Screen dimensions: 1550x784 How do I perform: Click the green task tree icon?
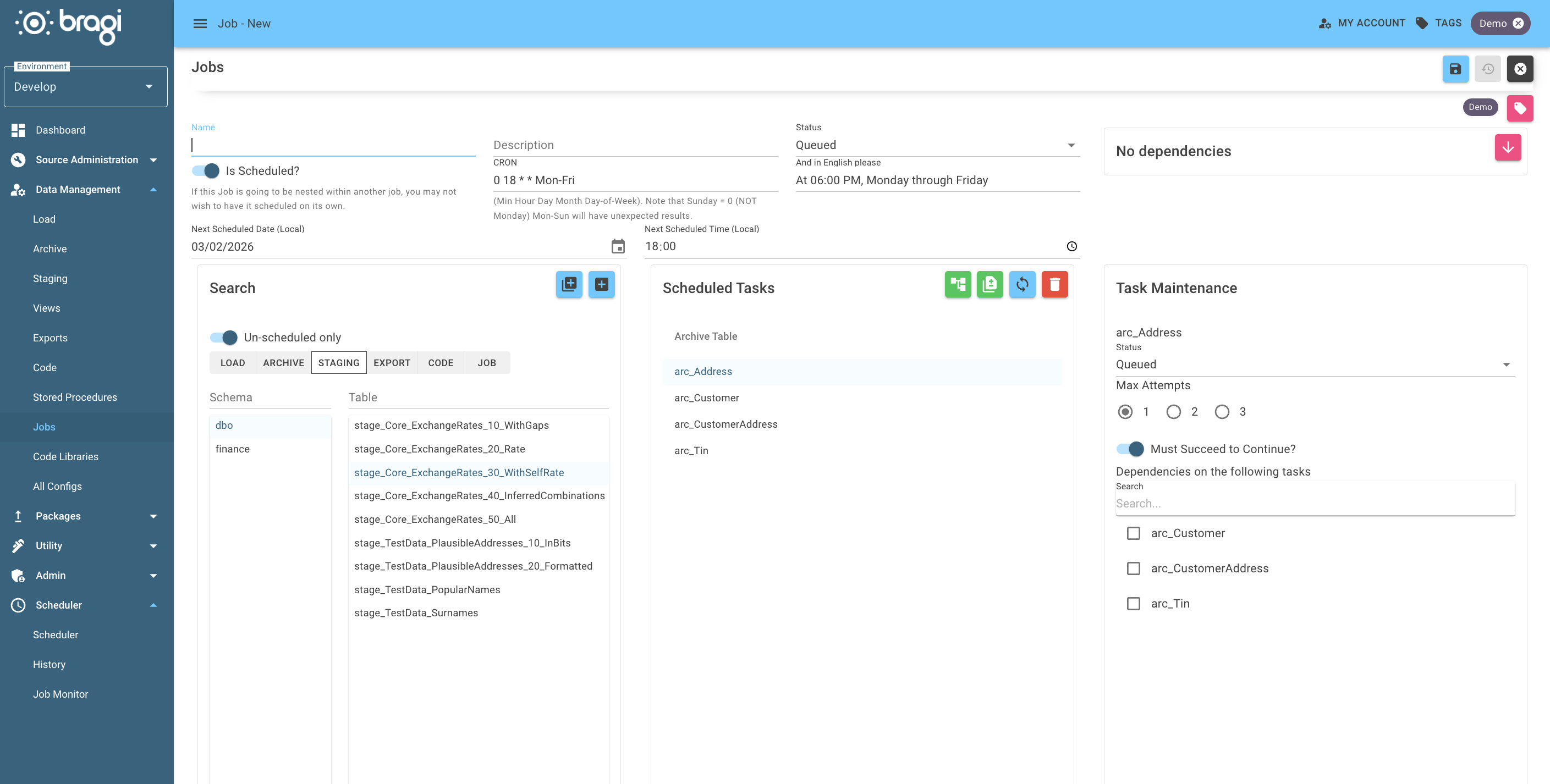(957, 284)
